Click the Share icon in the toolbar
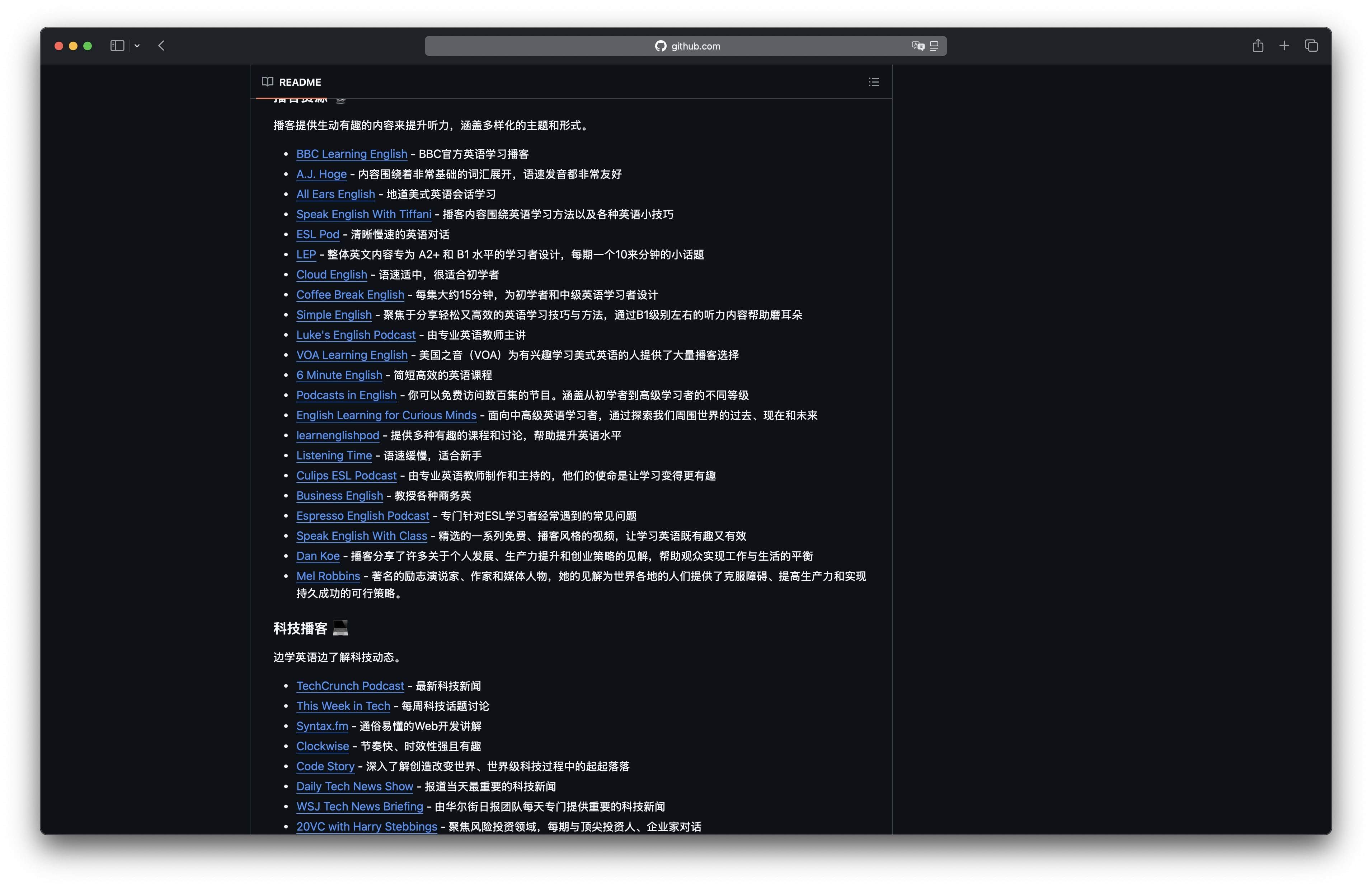The image size is (1372, 888). 1258,45
